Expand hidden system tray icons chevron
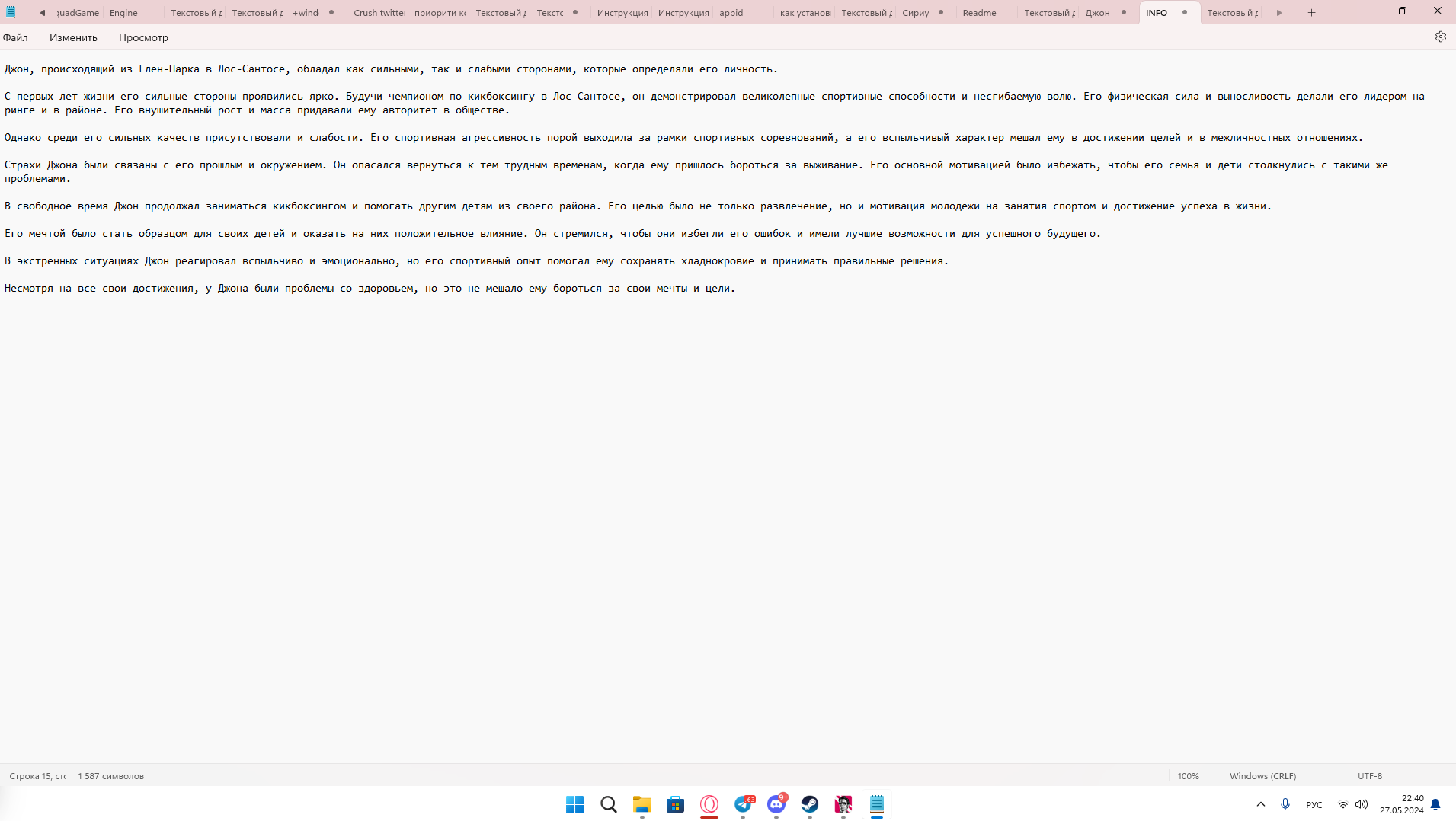This screenshot has width=1456, height=821. (x=1261, y=804)
